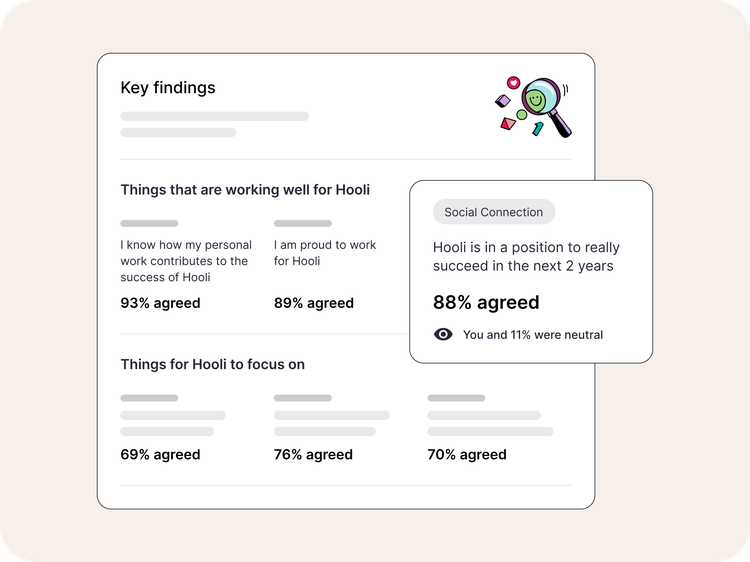Click the red heart icon near magnifier
The width and height of the screenshot is (750, 562).
(514, 81)
